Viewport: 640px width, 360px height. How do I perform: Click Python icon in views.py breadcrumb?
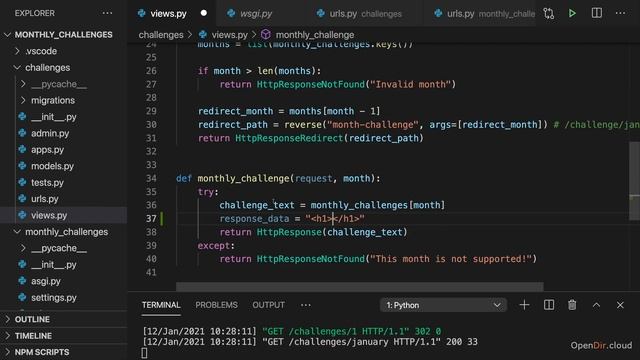[203, 35]
